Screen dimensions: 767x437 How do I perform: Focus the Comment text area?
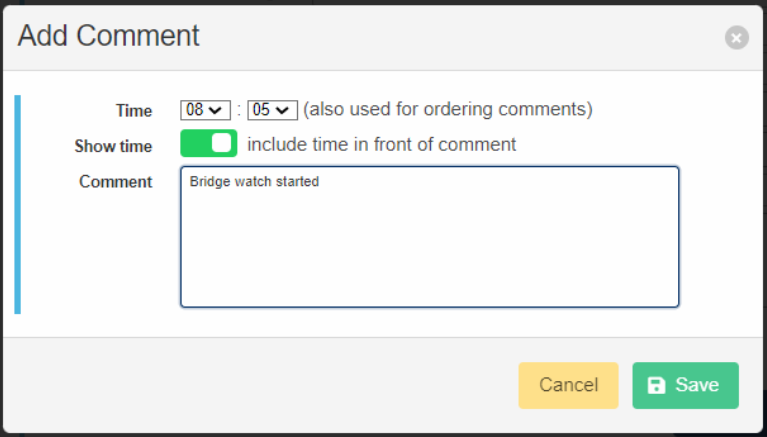429,237
